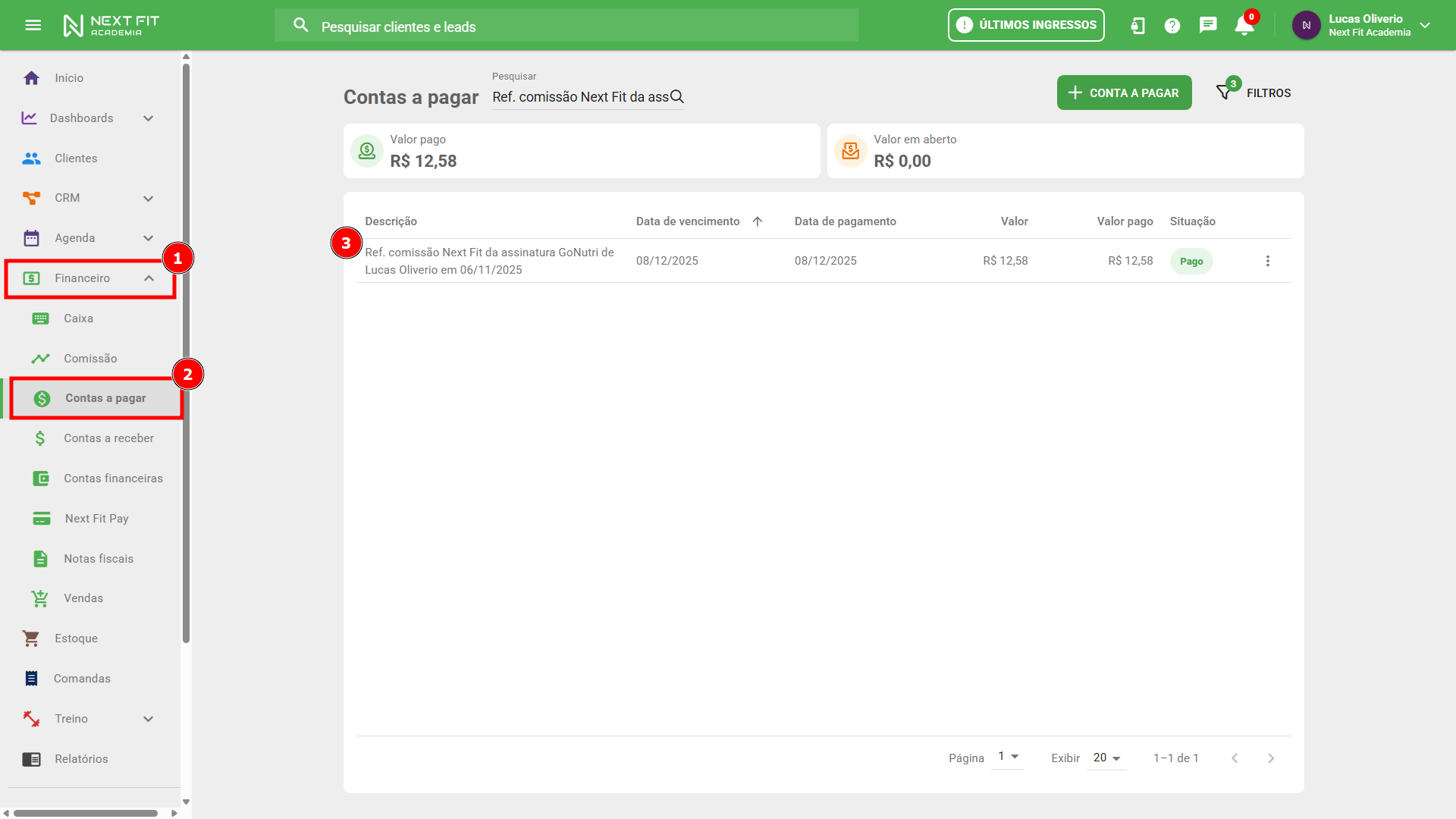This screenshot has width=1456, height=819.
Task: Open the Página number dropdown
Action: [x=1008, y=757]
